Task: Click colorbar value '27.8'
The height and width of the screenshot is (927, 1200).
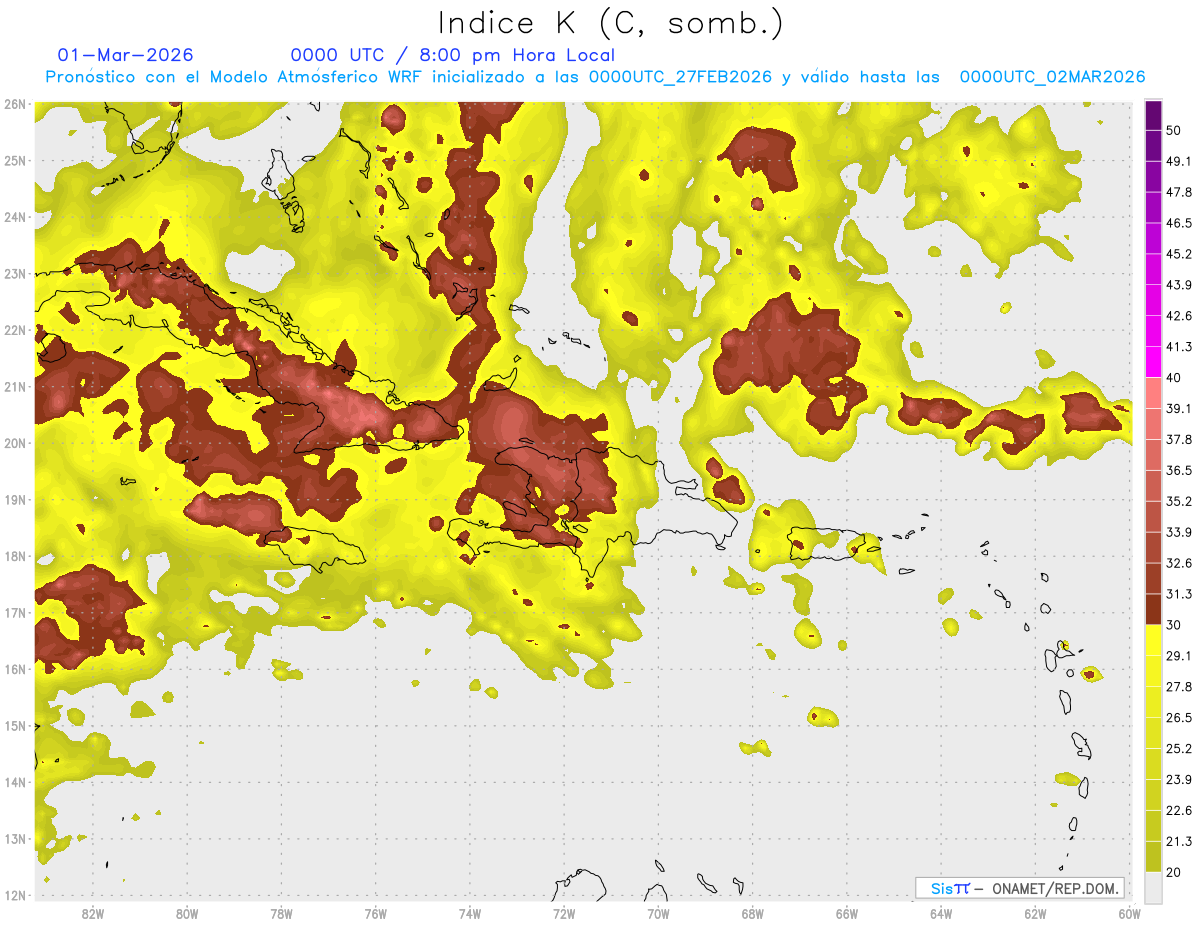Action: [1178, 687]
